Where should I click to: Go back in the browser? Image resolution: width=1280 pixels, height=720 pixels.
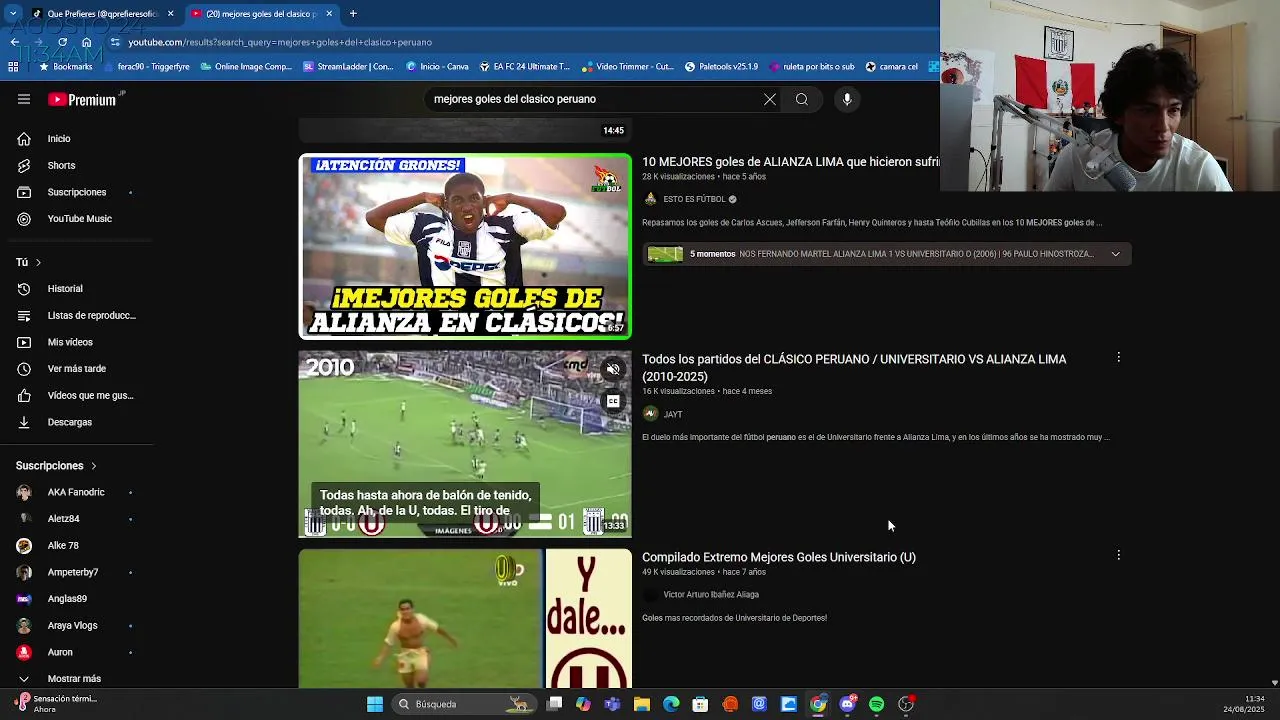pyautogui.click(x=14, y=42)
